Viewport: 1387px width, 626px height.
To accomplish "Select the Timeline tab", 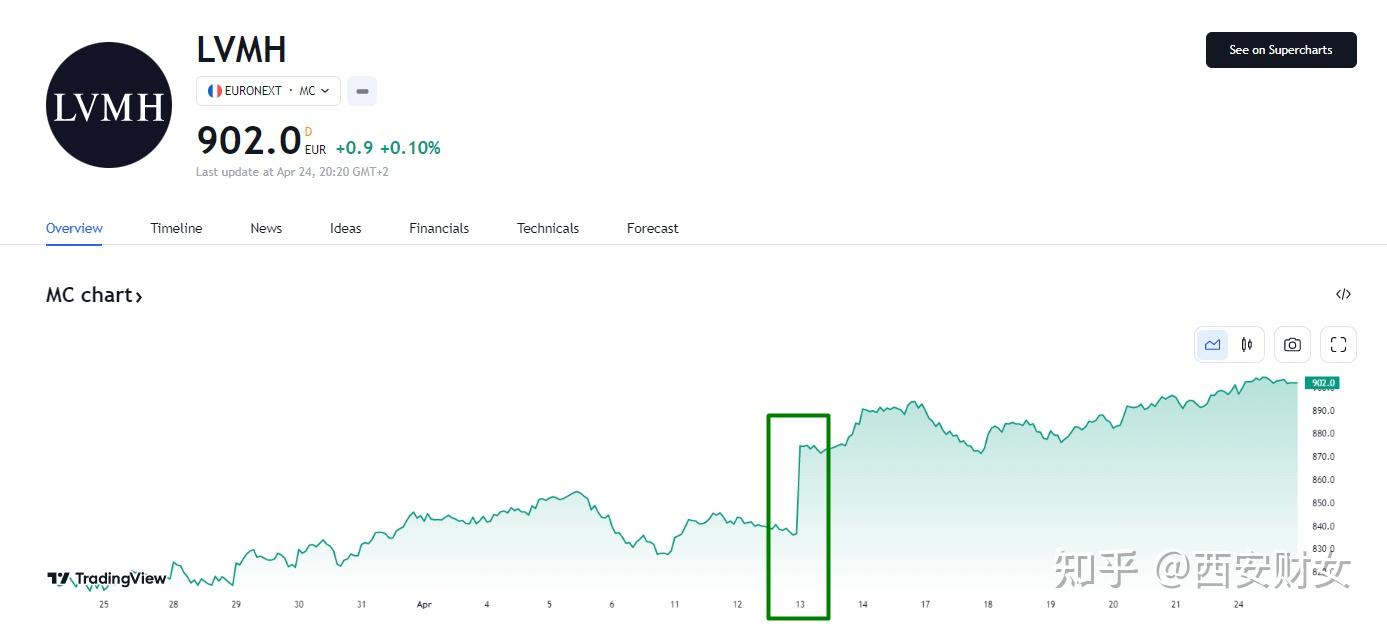I will (x=176, y=228).
